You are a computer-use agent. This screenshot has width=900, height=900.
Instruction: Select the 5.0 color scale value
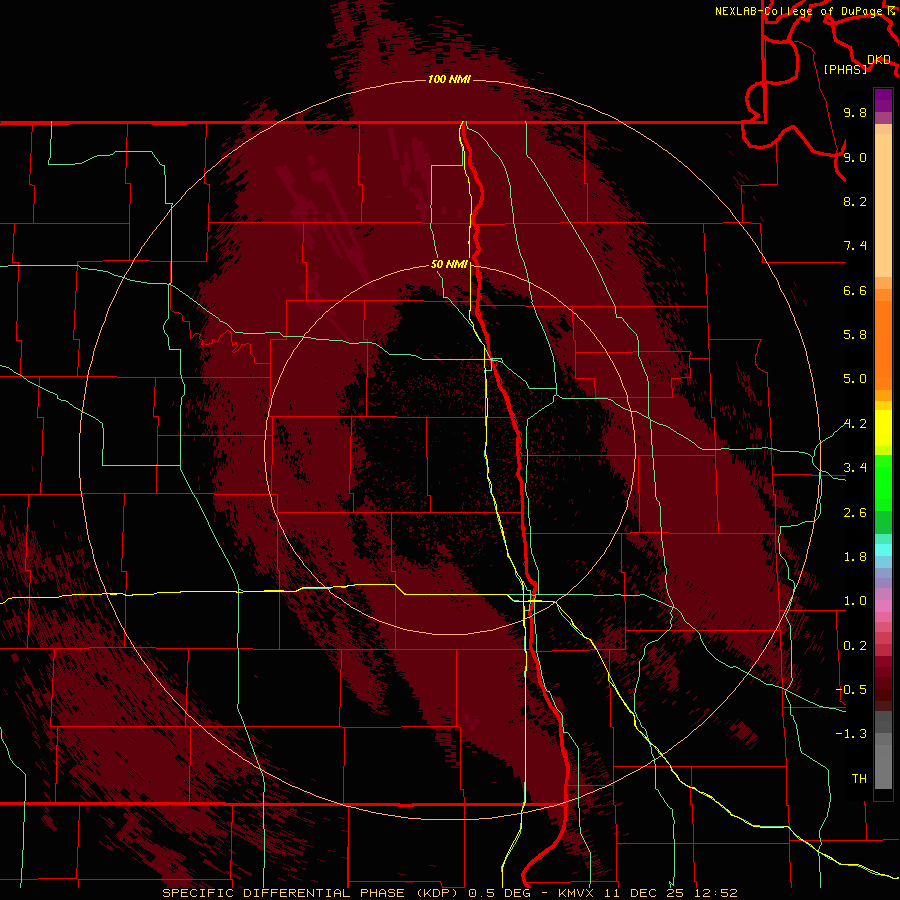pos(855,379)
